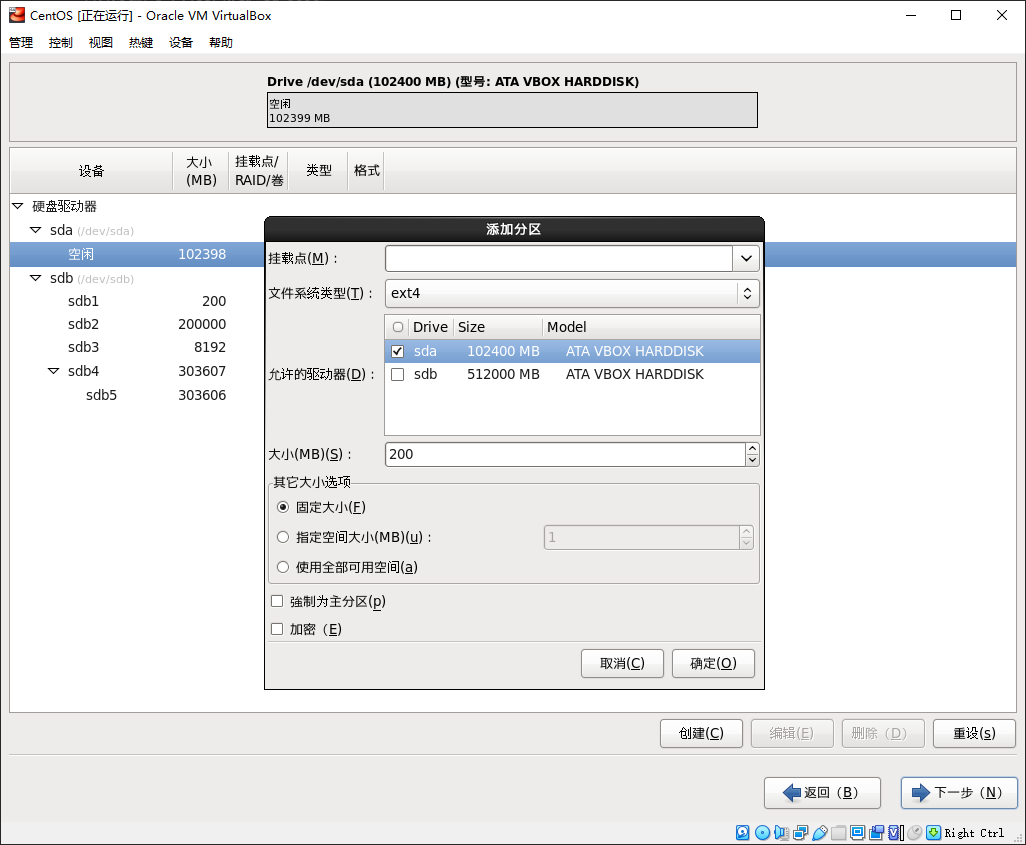
Task: Select the 固定大小 radio option
Action: tap(283, 507)
